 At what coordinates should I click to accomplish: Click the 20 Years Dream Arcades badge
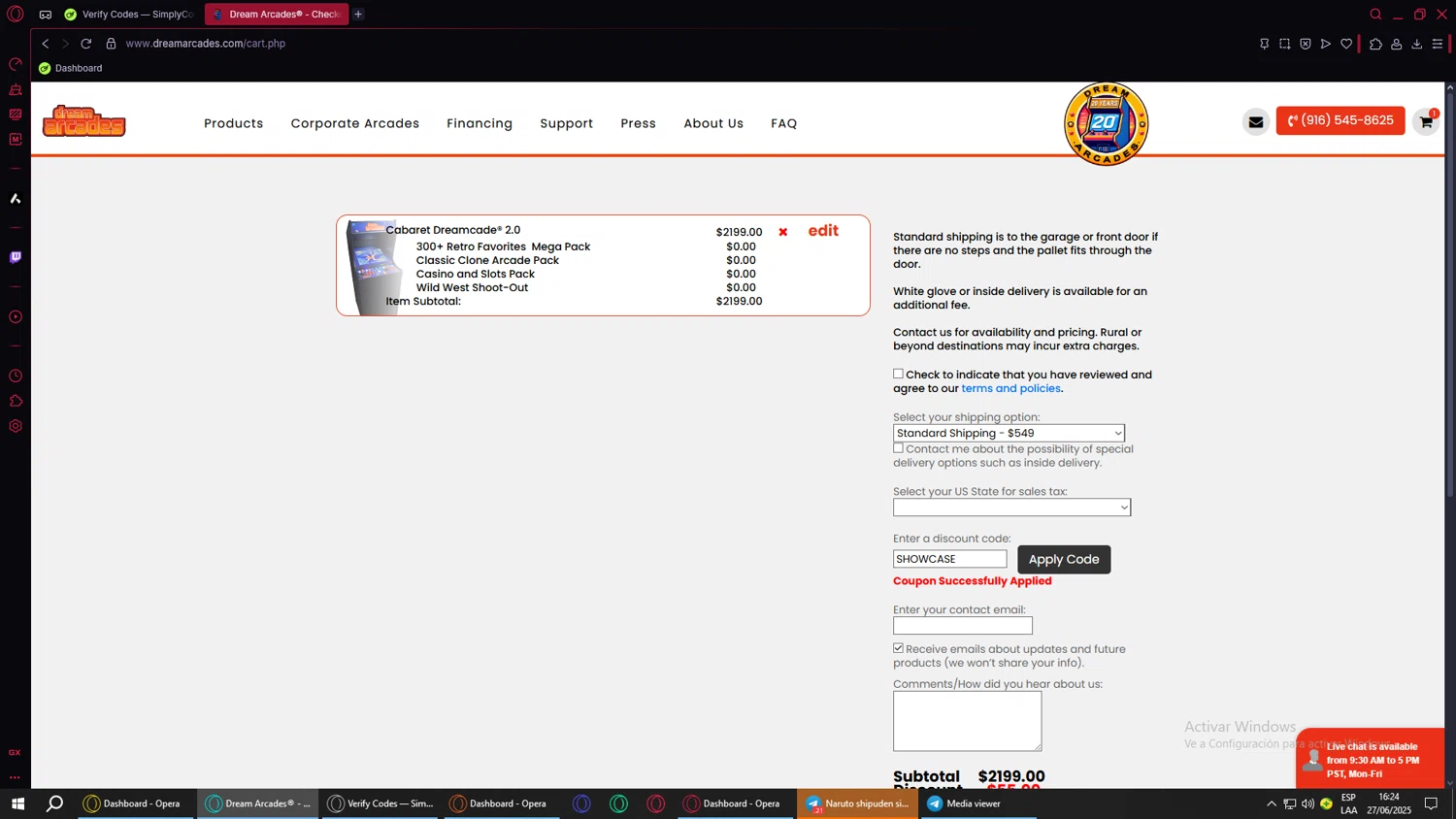coord(1106,123)
